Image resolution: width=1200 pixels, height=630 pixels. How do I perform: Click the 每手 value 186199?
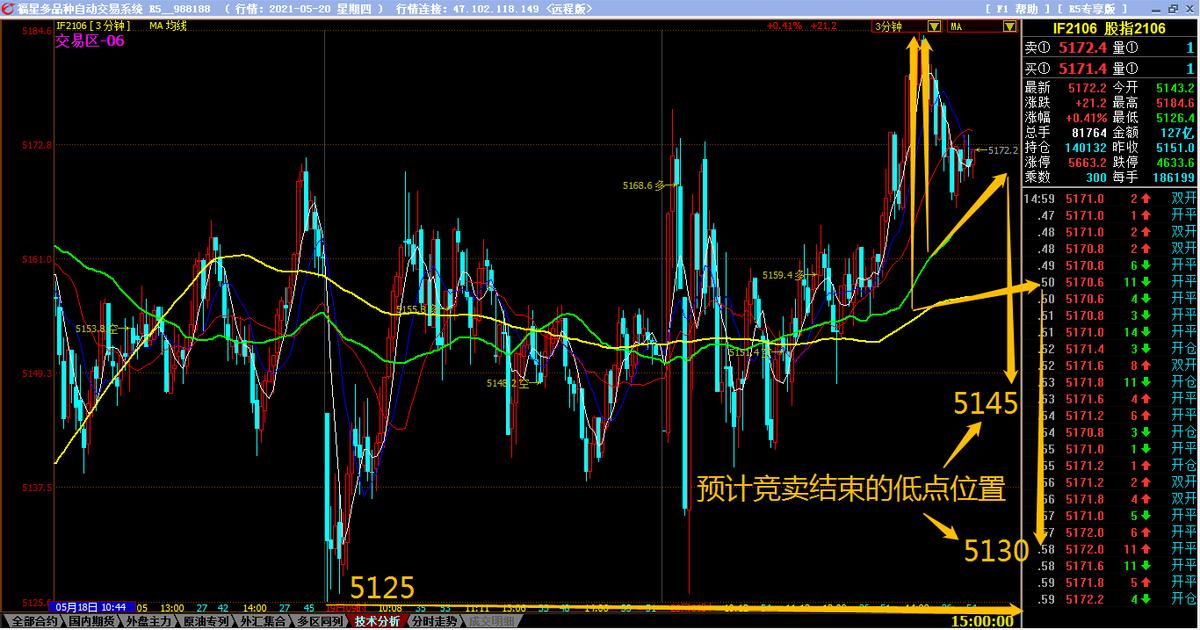[x=1172, y=177]
